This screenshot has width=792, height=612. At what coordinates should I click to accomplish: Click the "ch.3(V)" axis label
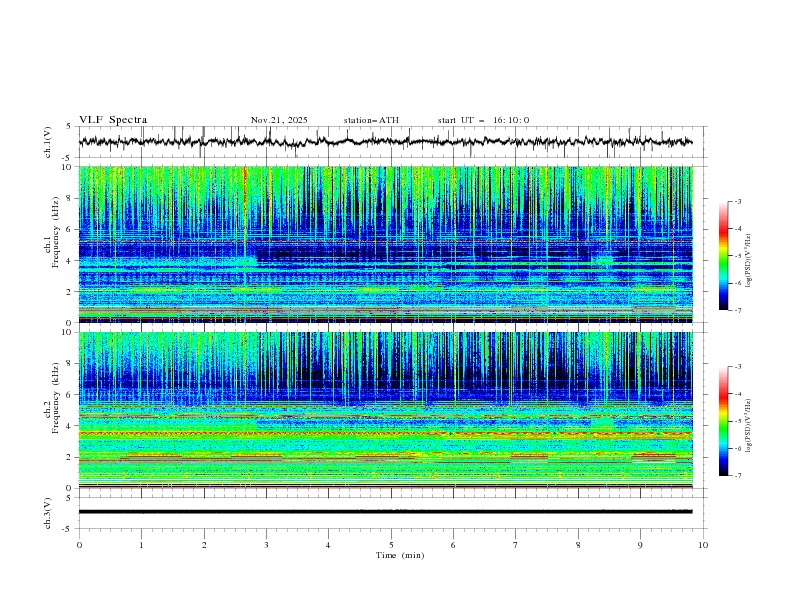pos(48,513)
